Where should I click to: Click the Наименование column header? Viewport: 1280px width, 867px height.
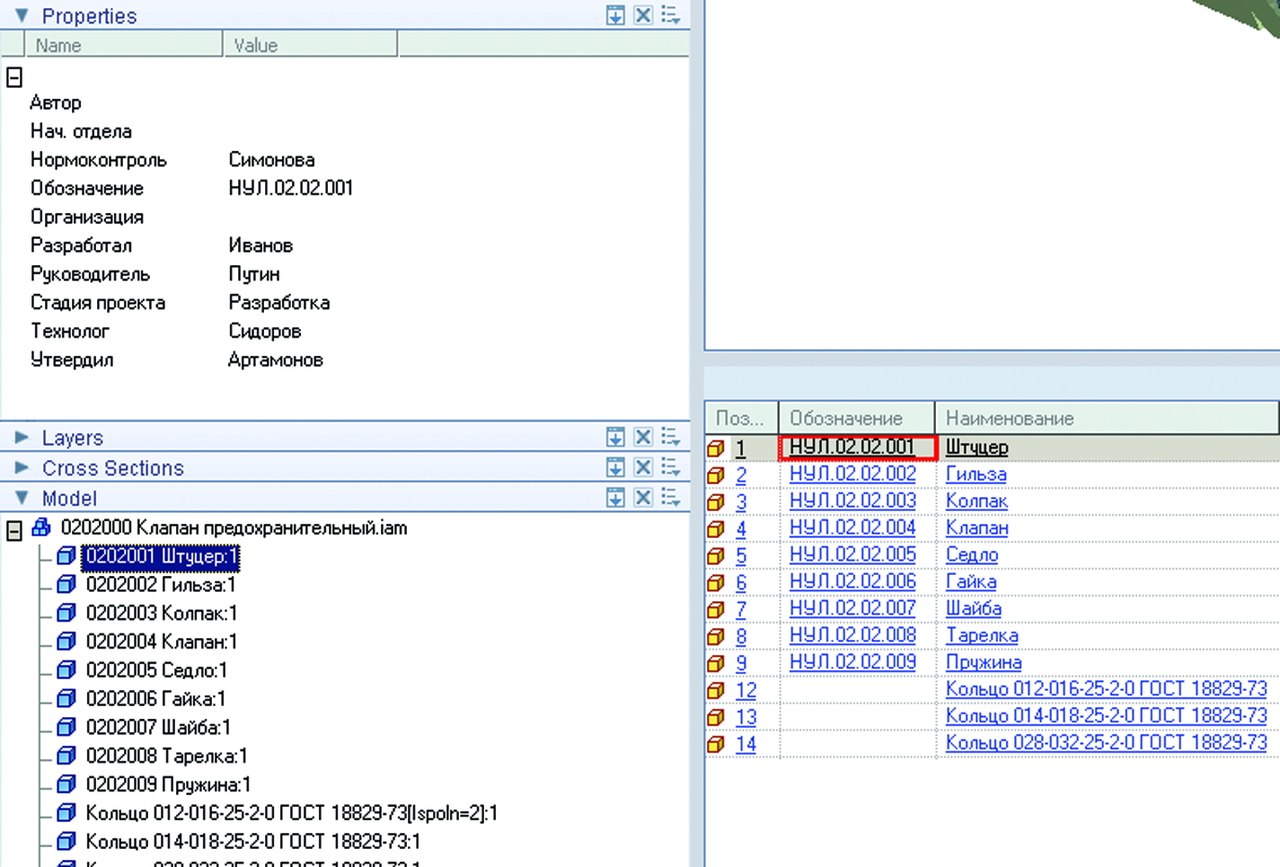click(1107, 418)
